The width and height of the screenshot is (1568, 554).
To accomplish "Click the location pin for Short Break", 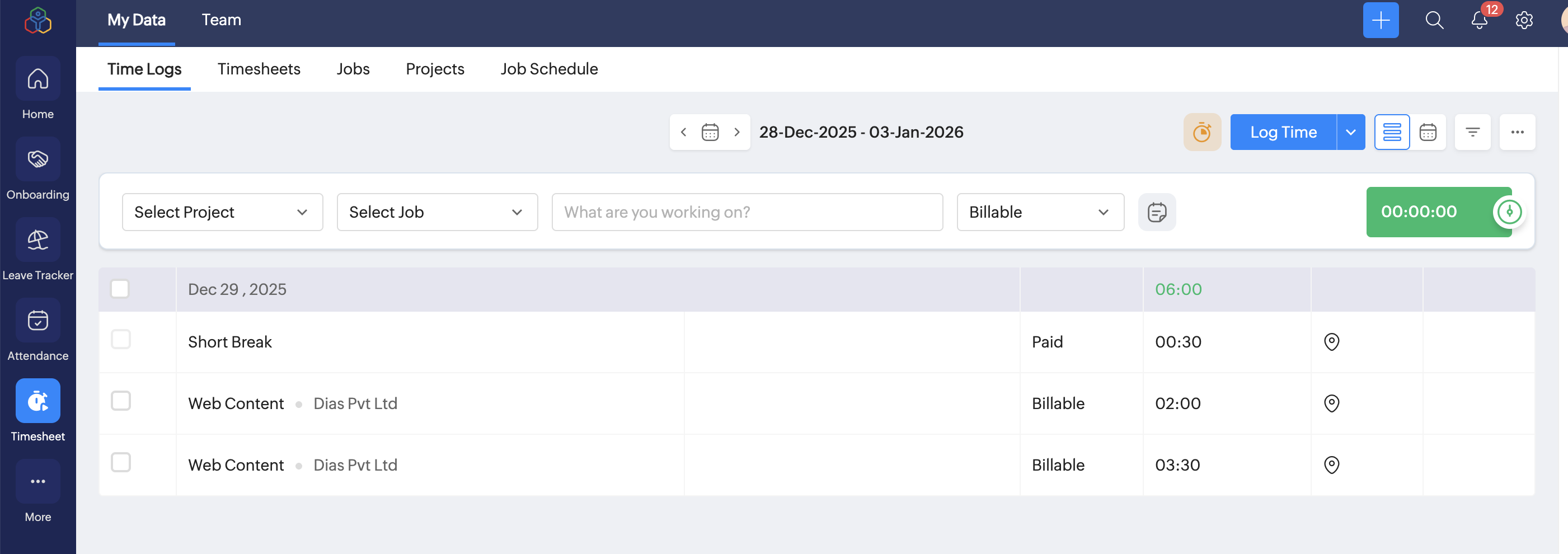I will pyautogui.click(x=1331, y=342).
